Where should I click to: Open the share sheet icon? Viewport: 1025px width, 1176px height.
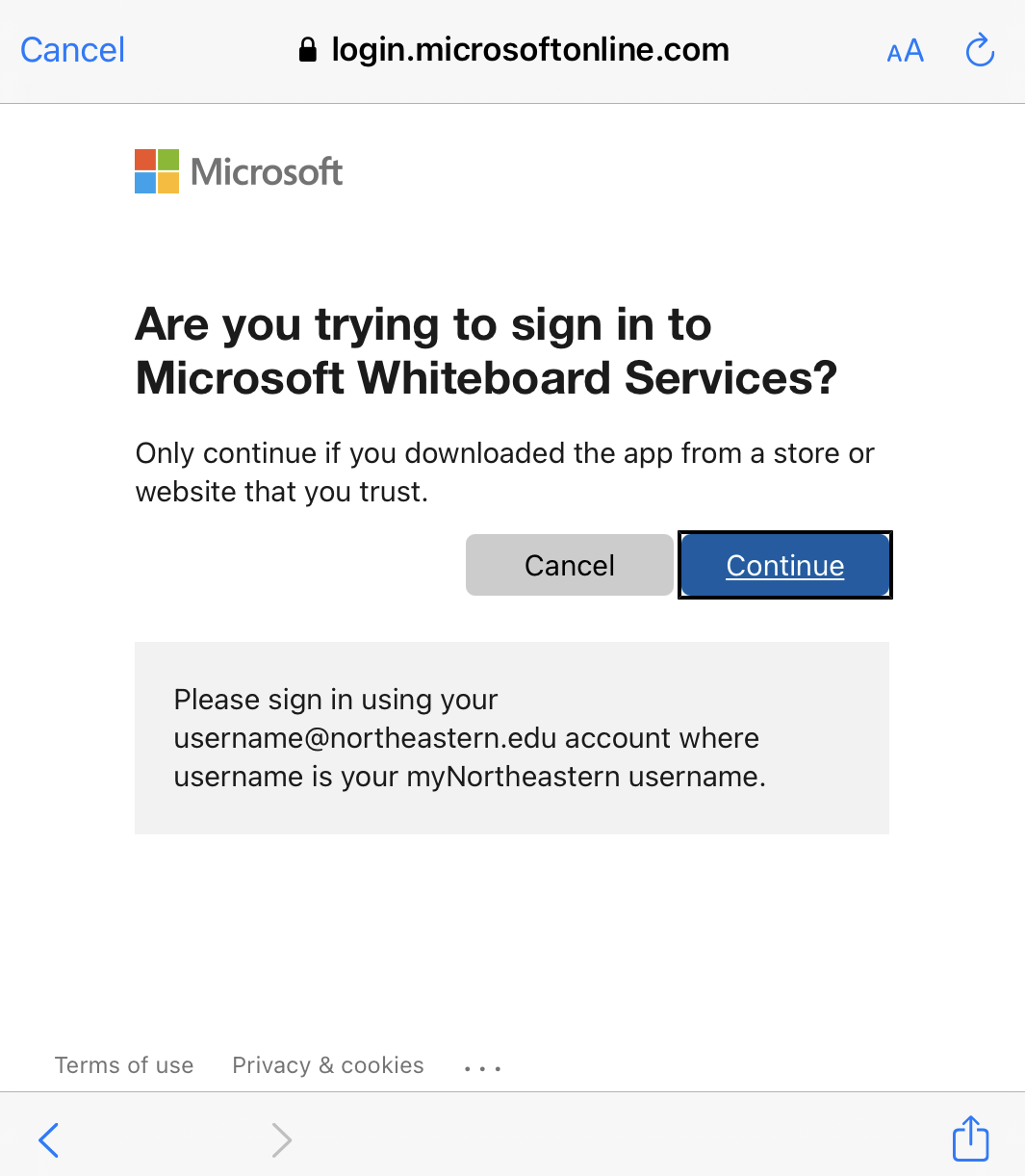click(970, 1138)
